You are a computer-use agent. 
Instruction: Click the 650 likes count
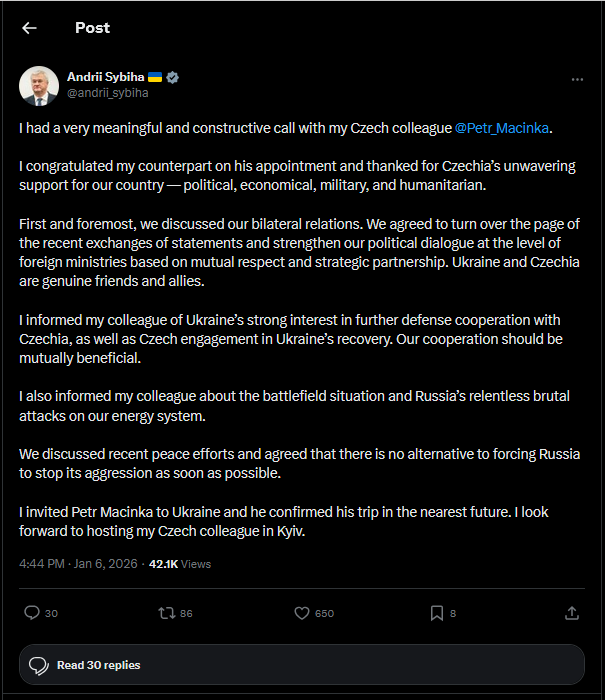pos(324,613)
